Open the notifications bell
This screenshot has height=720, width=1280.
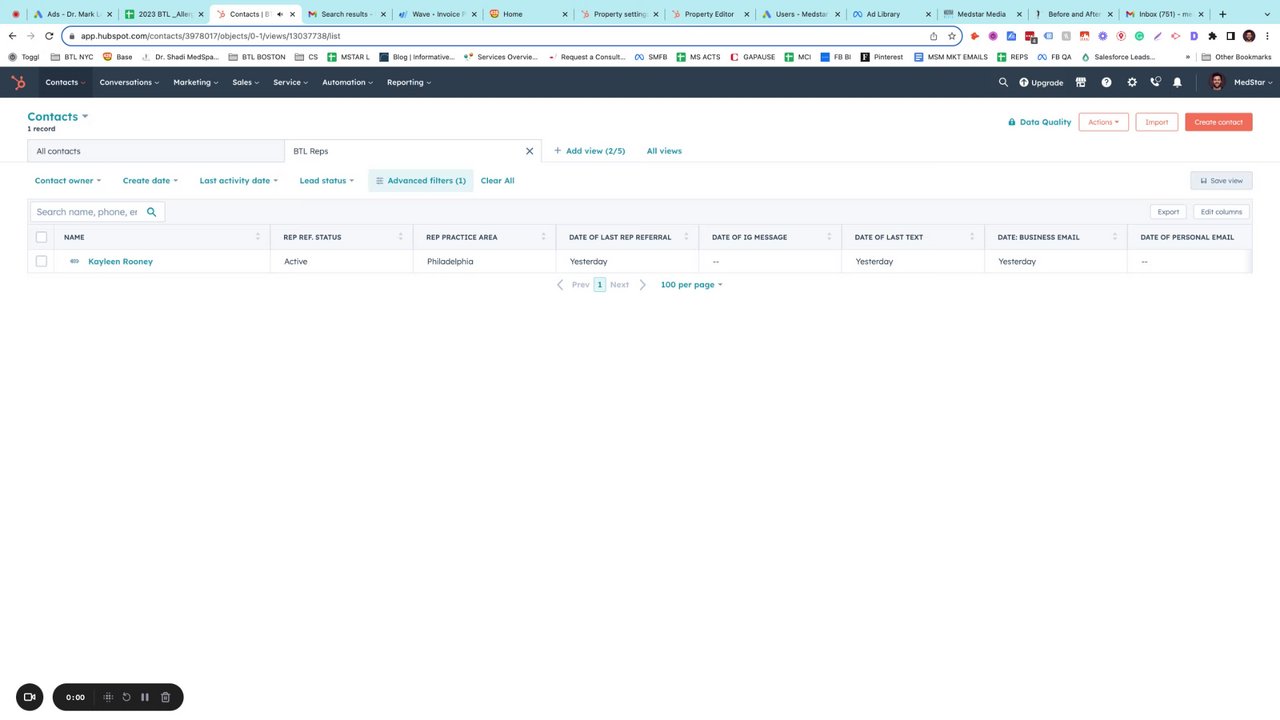[1177, 82]
